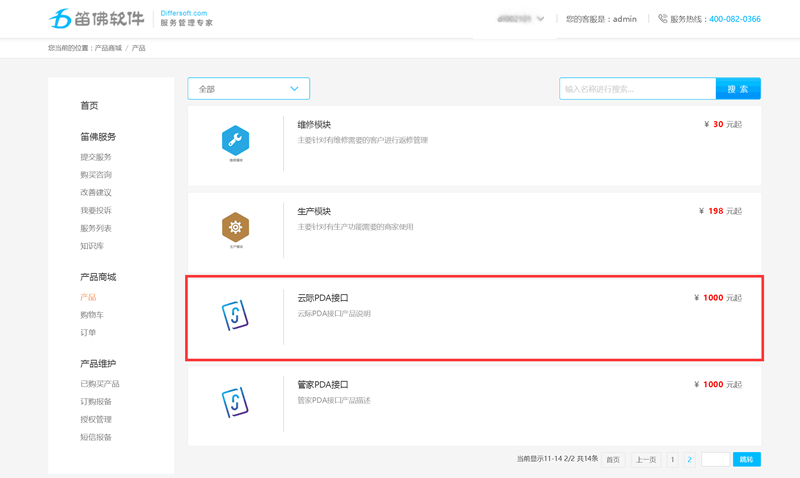Click the 管家PDA接口 product icon
This screenshot has height=478, width=800.
[235, 401]
